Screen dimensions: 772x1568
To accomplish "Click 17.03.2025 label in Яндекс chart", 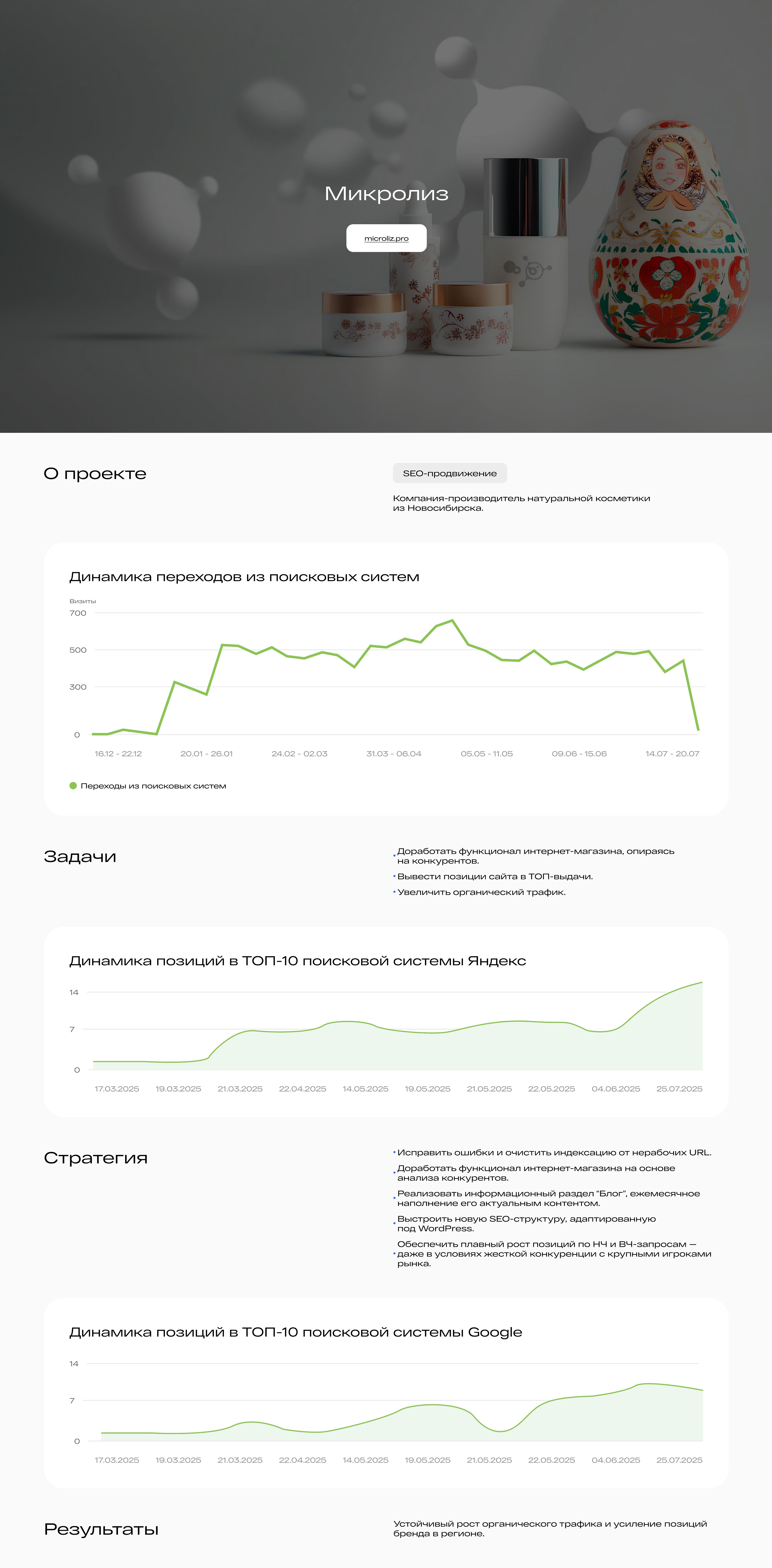I will click(x=117, y=1089).
